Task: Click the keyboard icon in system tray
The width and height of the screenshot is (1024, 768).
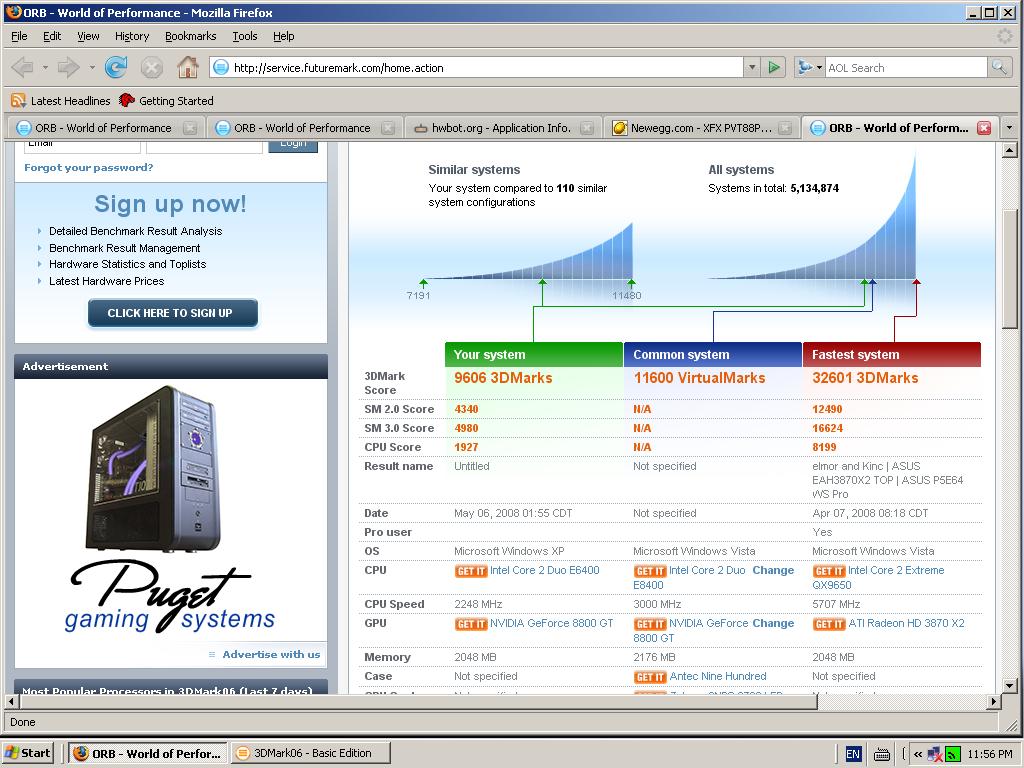Action: click(x=882, y=754)
